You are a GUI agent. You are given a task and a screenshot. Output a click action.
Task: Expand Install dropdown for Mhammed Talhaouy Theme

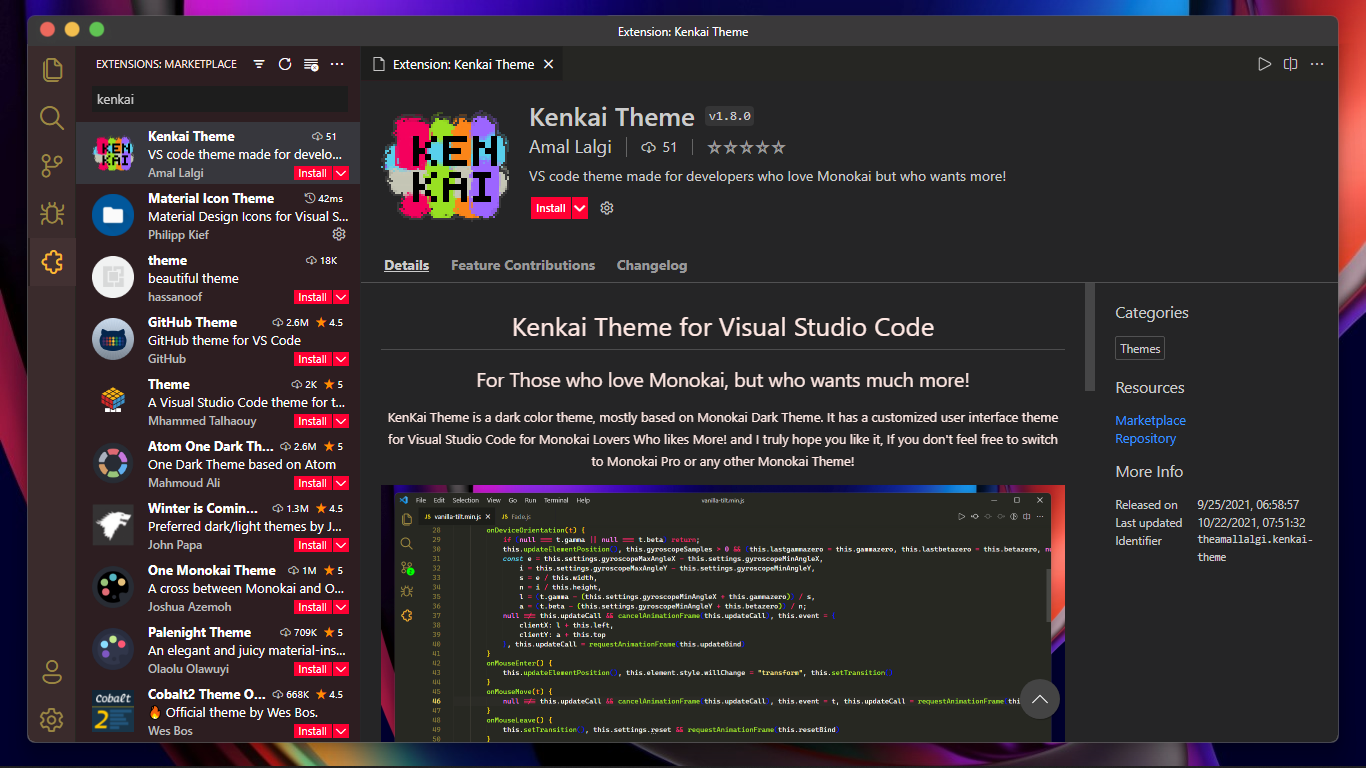pyautogui.click(x=341, y=421)
